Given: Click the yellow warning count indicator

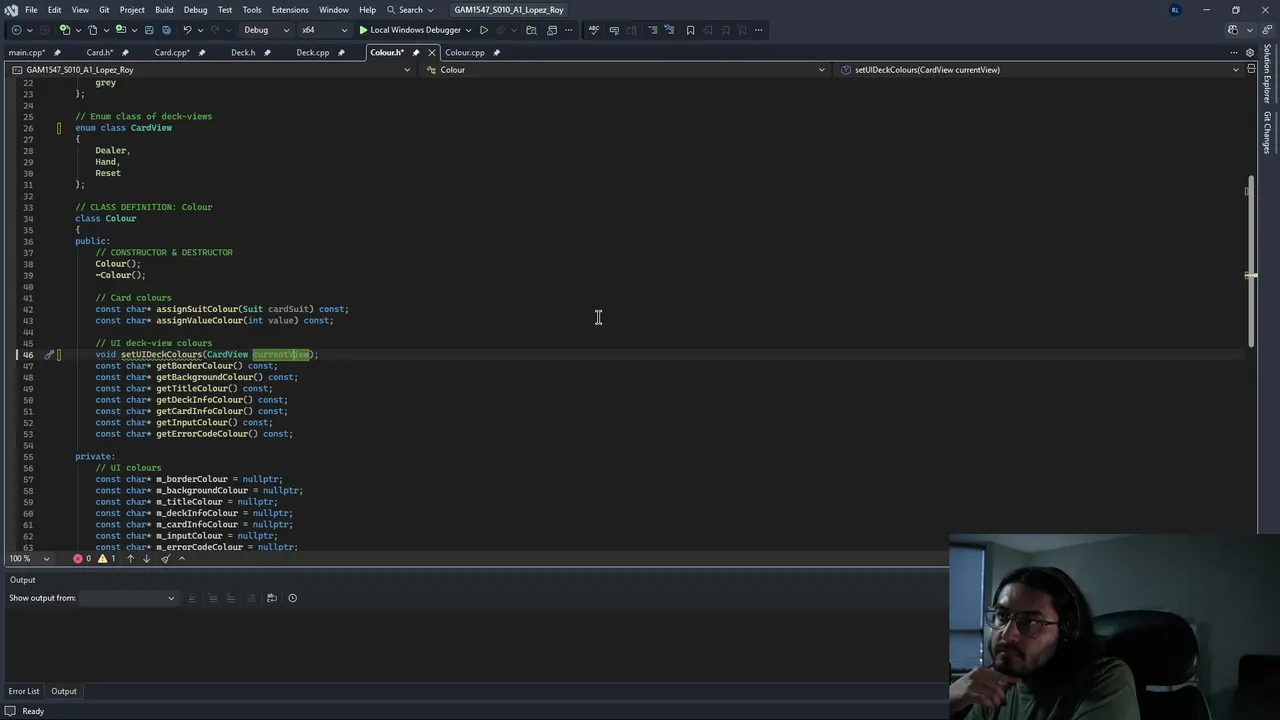Looking at the screenshot, I should click(106, 559).
